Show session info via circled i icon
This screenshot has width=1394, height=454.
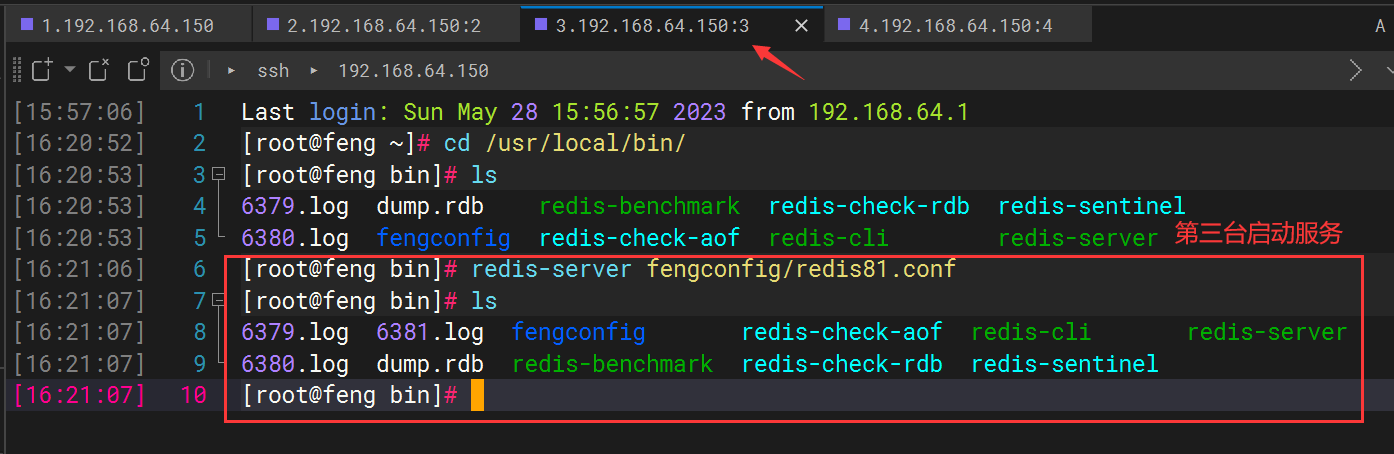coord(182,70)
